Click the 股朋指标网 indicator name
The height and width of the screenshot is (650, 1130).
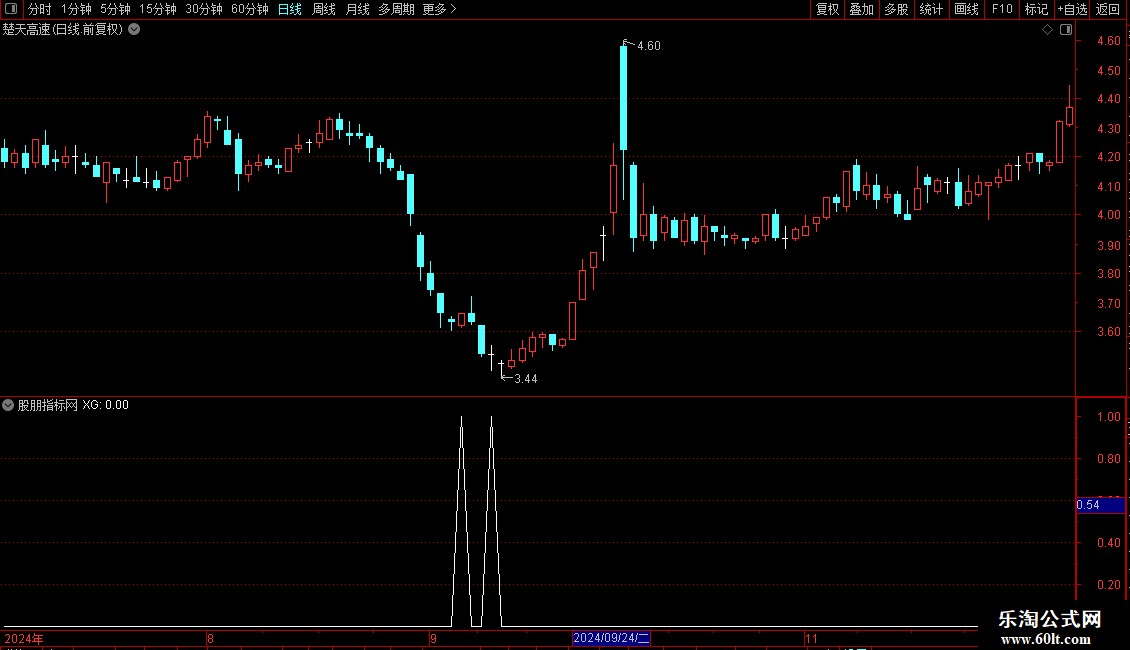tap(48, 405)
